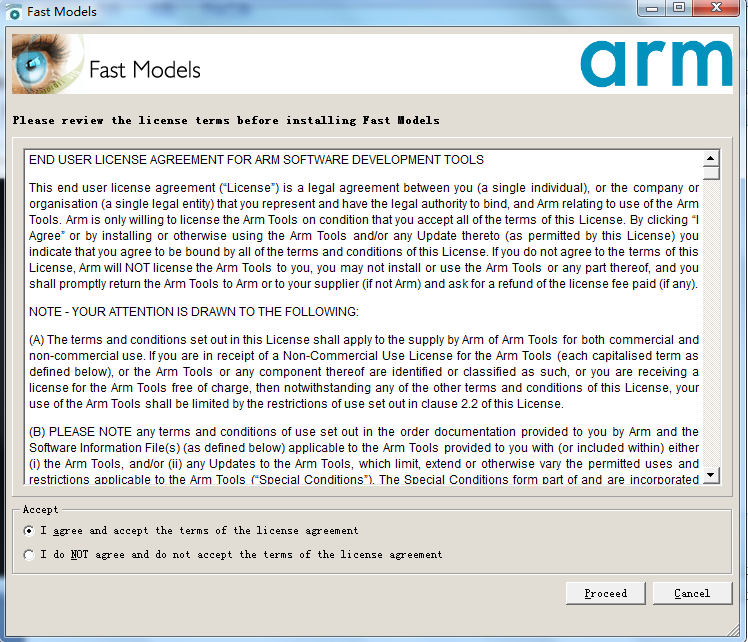Screen dimensions: 748x642
Task: Click the license scrollbar up arrow
Action: 711,158
